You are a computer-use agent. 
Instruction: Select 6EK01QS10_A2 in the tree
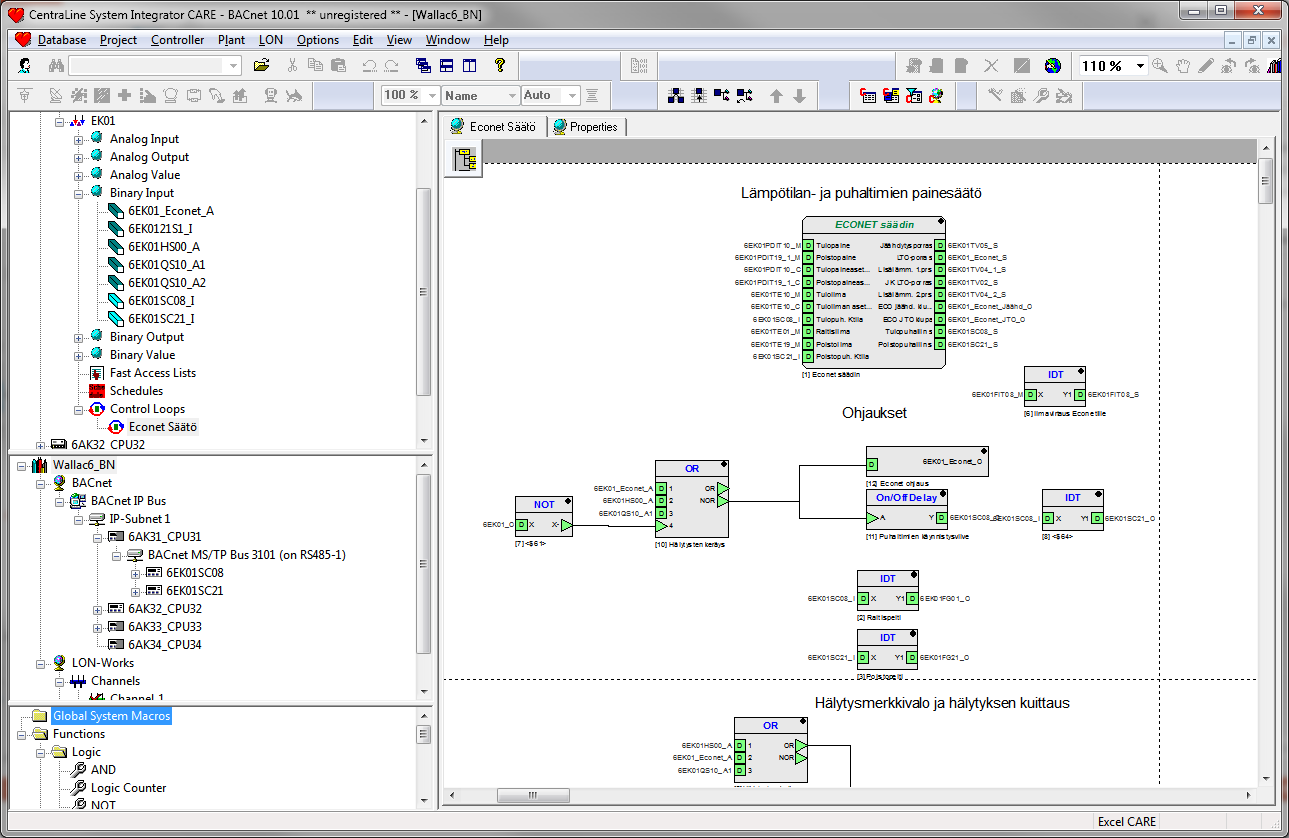pyautogui.click(x=167, y=283)
